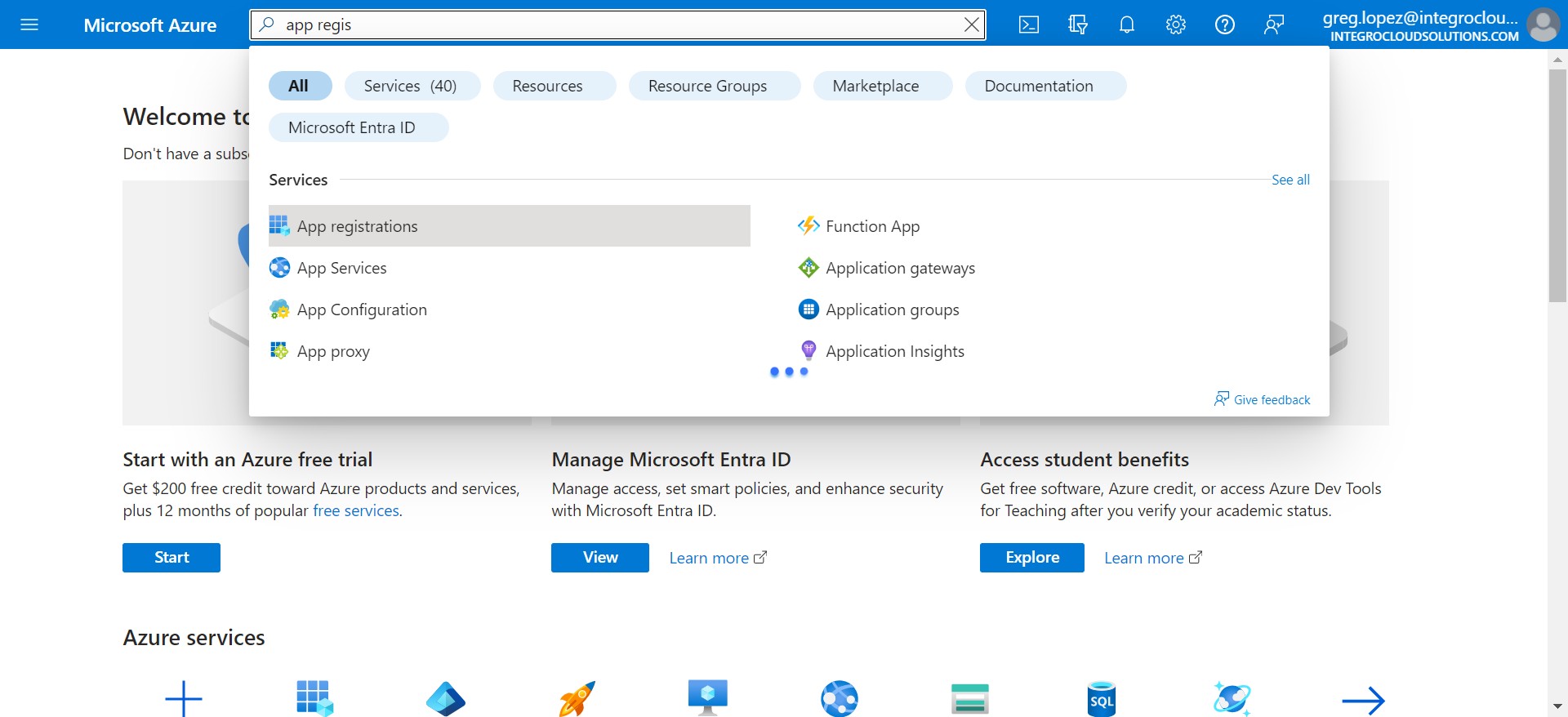The width and height of the screenshot is (1568, 717).
Task: Select the Marketplace filter pill
Action: click(882, 86)
